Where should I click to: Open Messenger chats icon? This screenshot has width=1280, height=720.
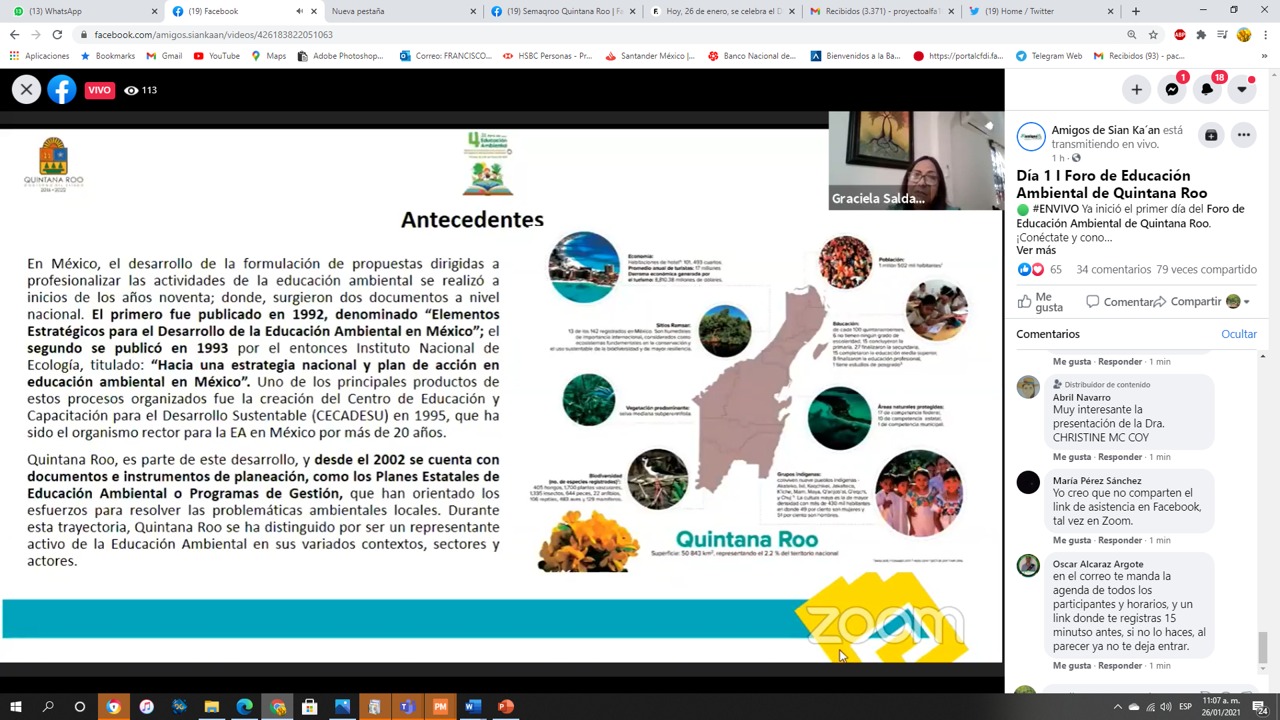click(x=1172, y=90)
